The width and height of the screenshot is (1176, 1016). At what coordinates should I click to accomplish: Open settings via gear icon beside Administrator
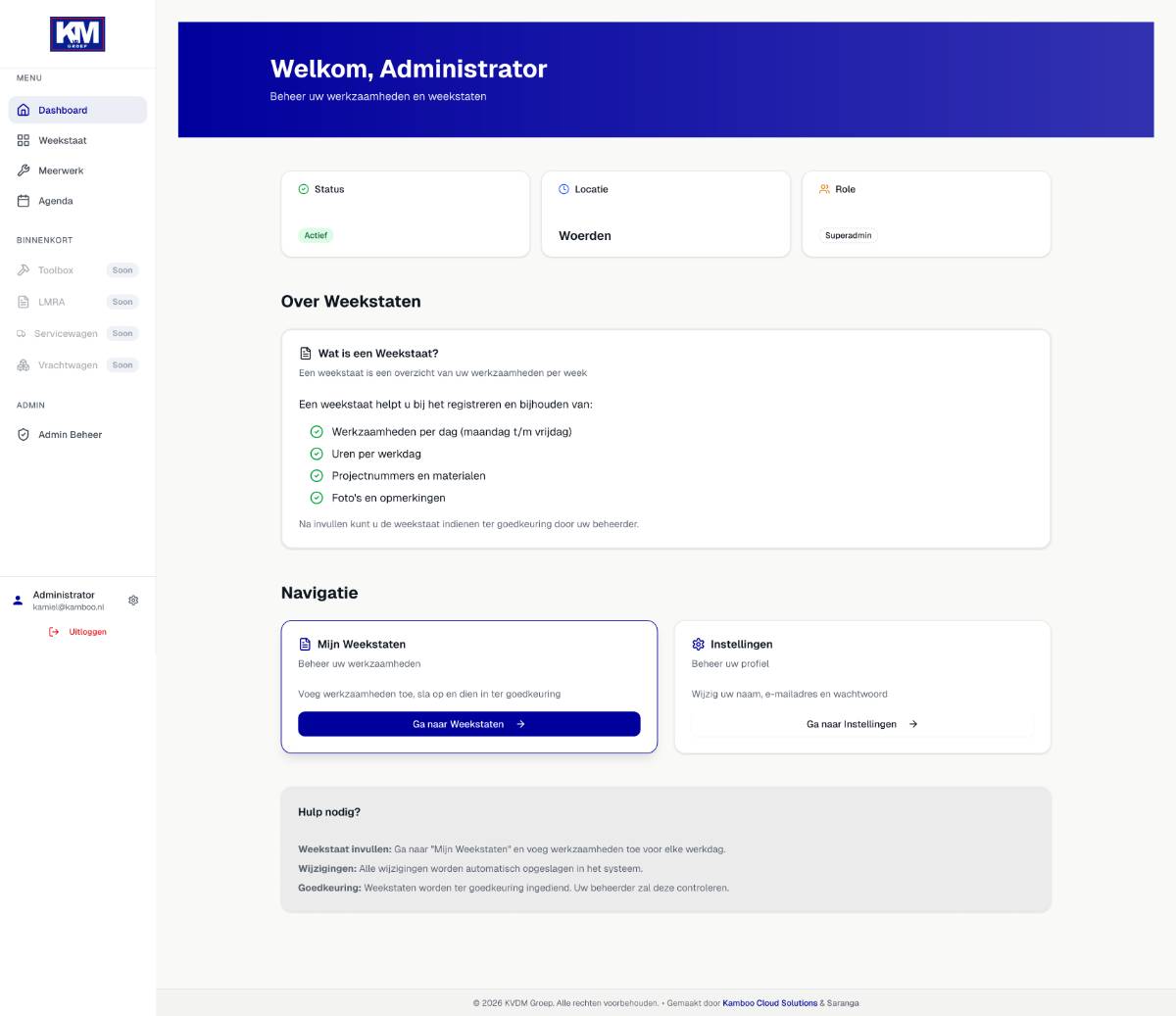pyautogui.click(x=133, y=601)
